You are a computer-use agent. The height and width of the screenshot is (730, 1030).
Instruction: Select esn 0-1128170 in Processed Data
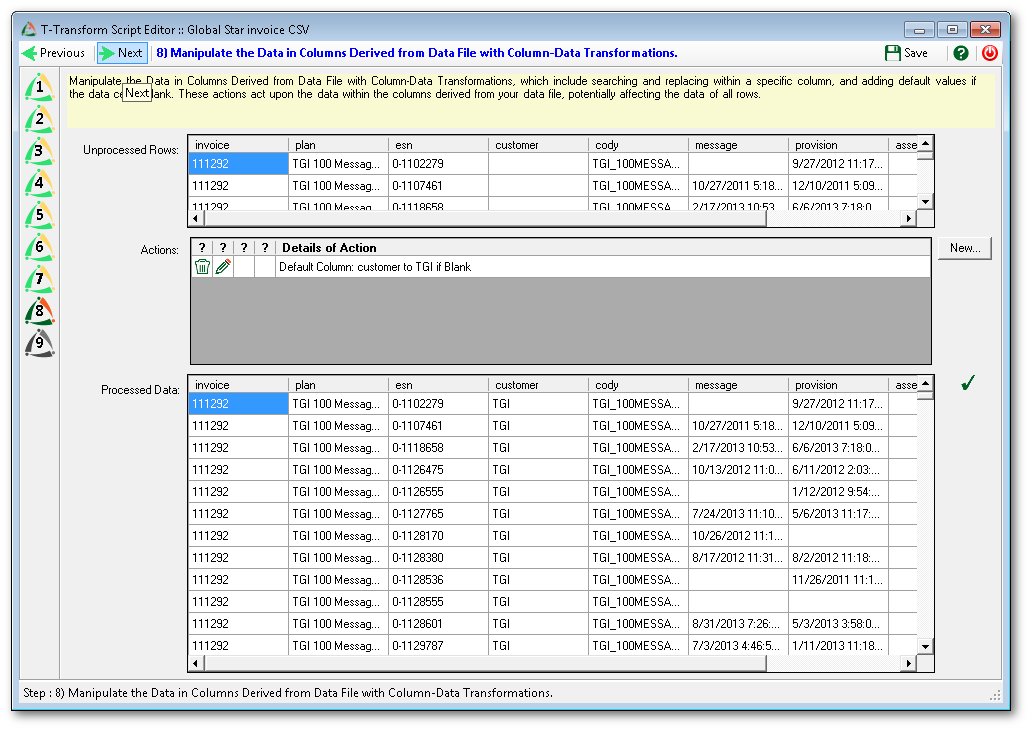coord(438,536)
